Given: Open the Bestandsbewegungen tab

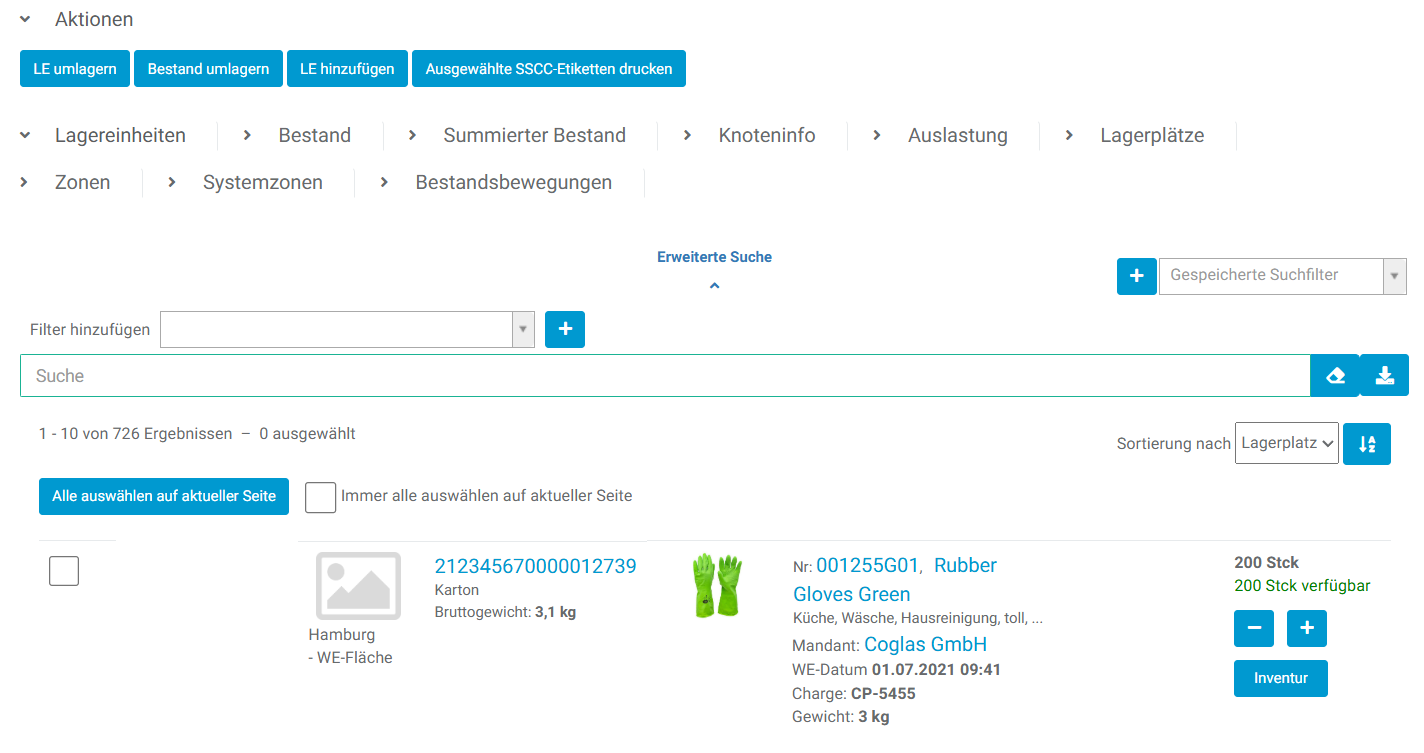Looking at the screenshot, I should pyautogui.click(x=513, y=182).
